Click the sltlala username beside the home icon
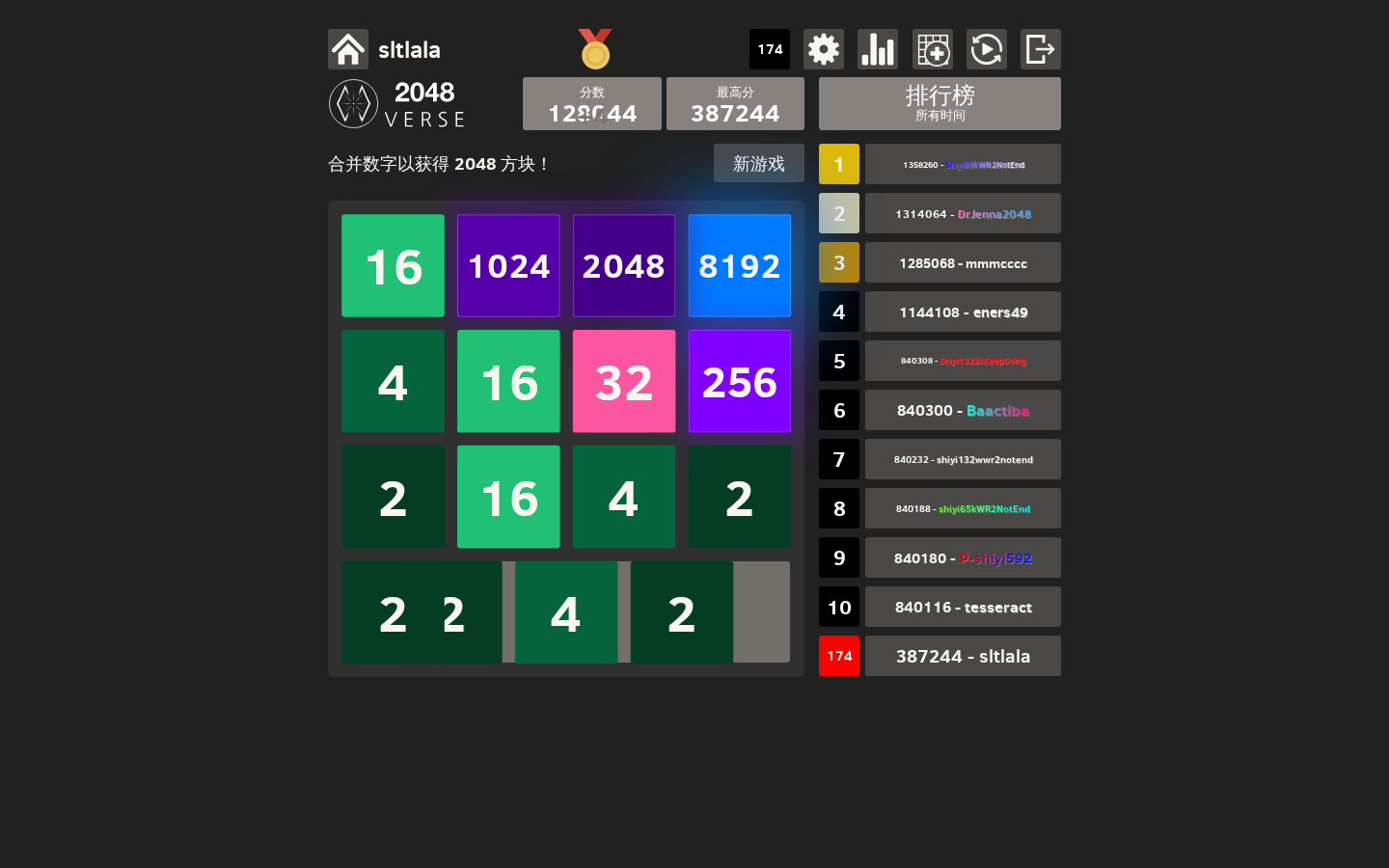Image resolution: width=1389 pixels, height=868 pixels. point(409,49)
